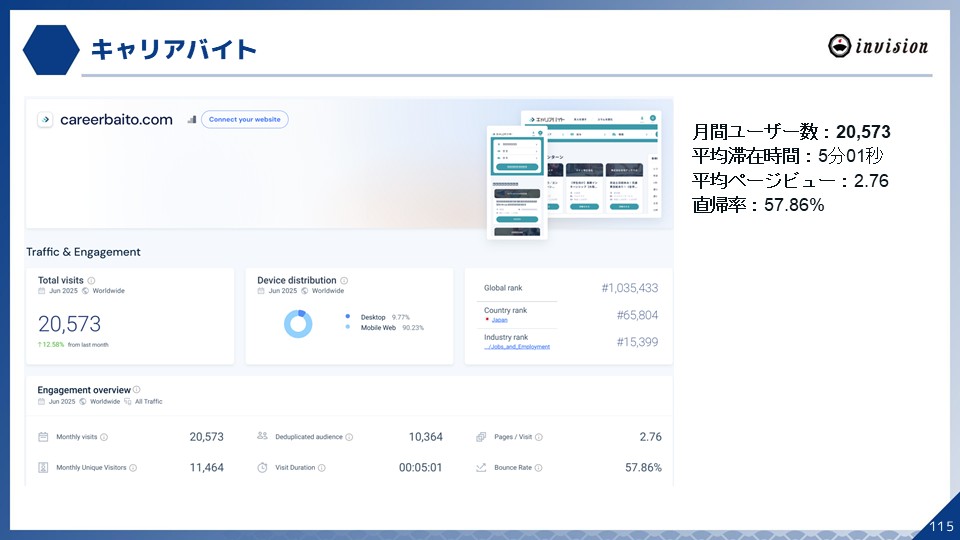This screenshot has width=960, height=540.
Task: Click the All Traffic filter icon
Action: [127, 402]
